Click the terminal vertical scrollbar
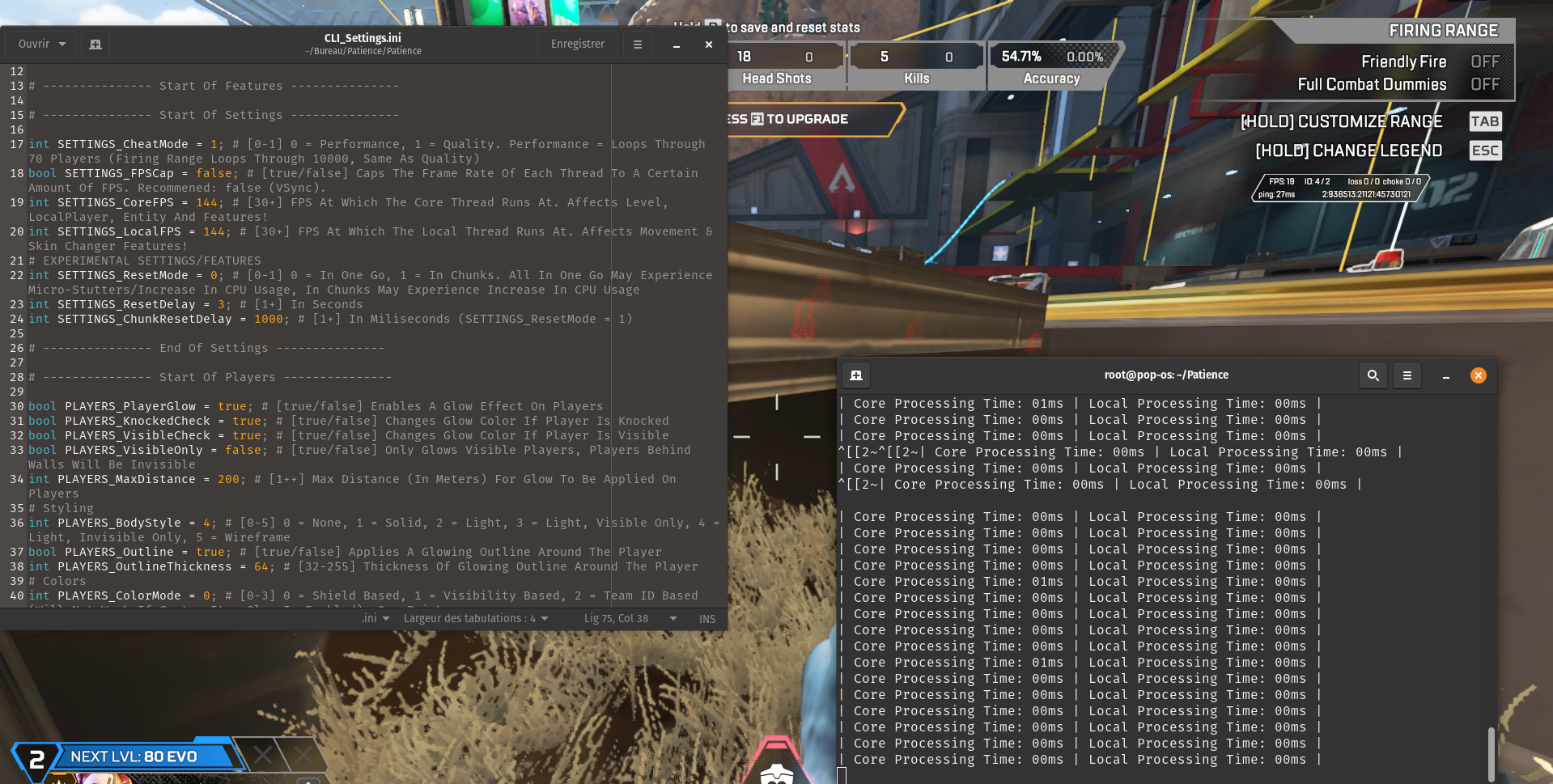This screenshot has width=1553, height=784. pyautogui.click(x=1491, y=753)
